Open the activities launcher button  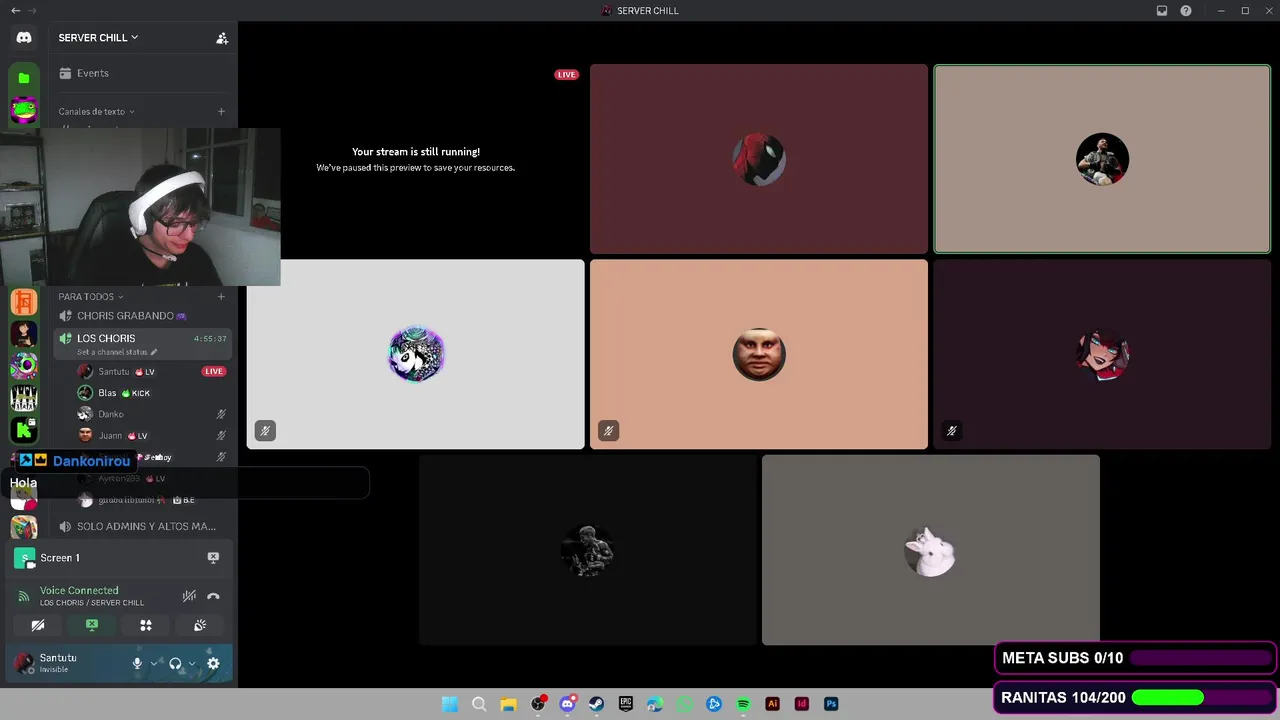(x=146, y=625)
